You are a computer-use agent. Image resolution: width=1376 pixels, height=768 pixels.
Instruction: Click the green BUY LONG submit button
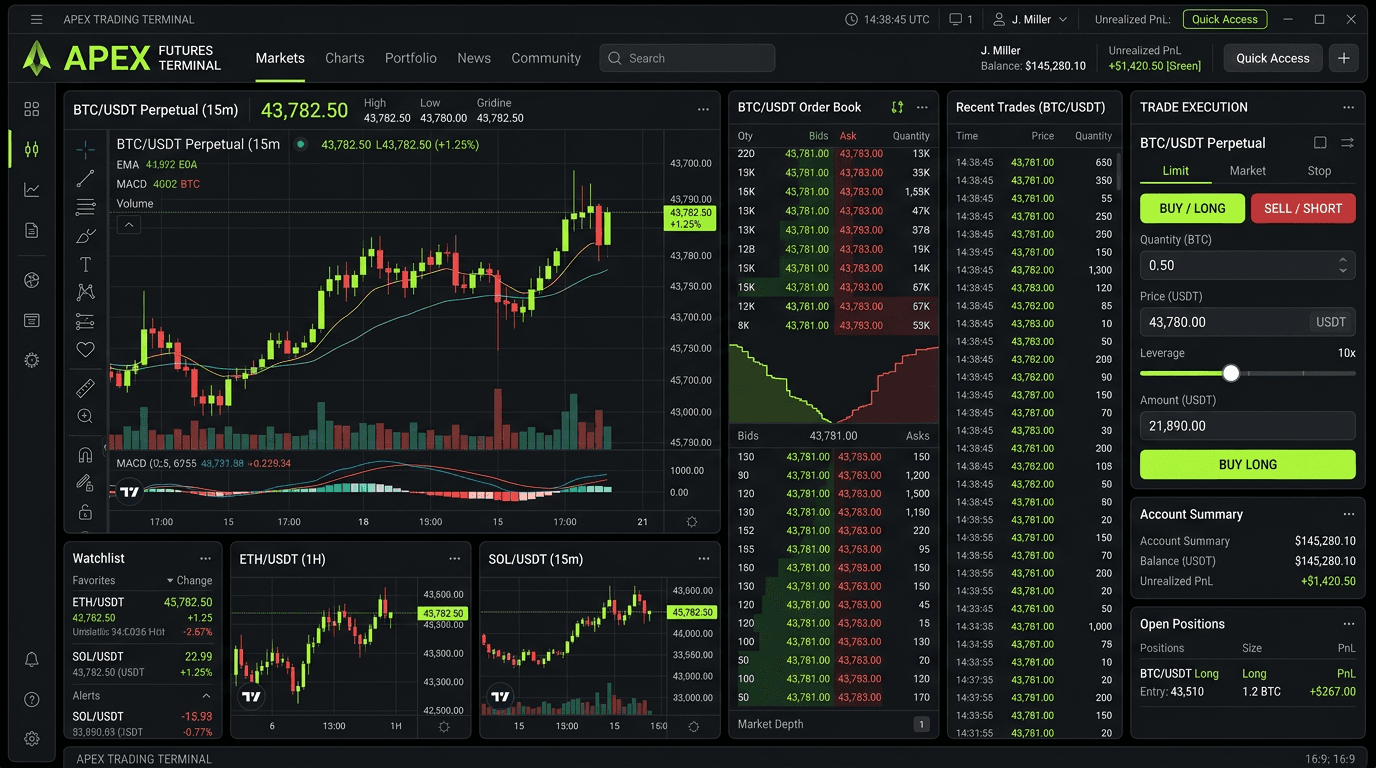click(x=1247, y=464)
